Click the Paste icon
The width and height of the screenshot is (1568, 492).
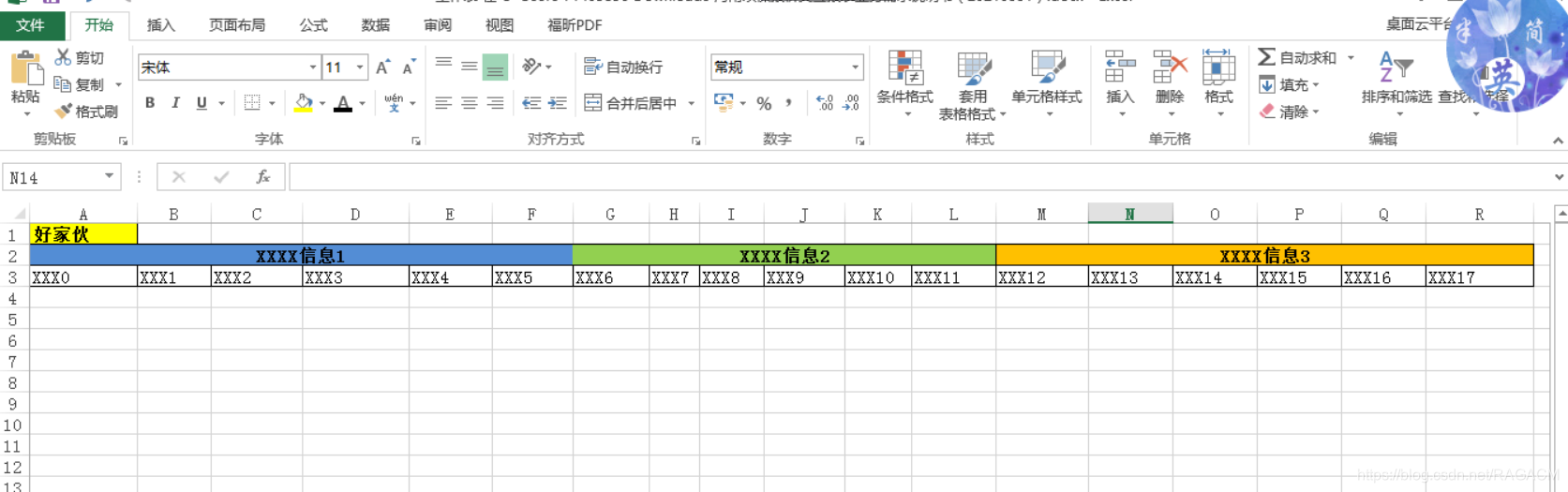coord(26,69)
